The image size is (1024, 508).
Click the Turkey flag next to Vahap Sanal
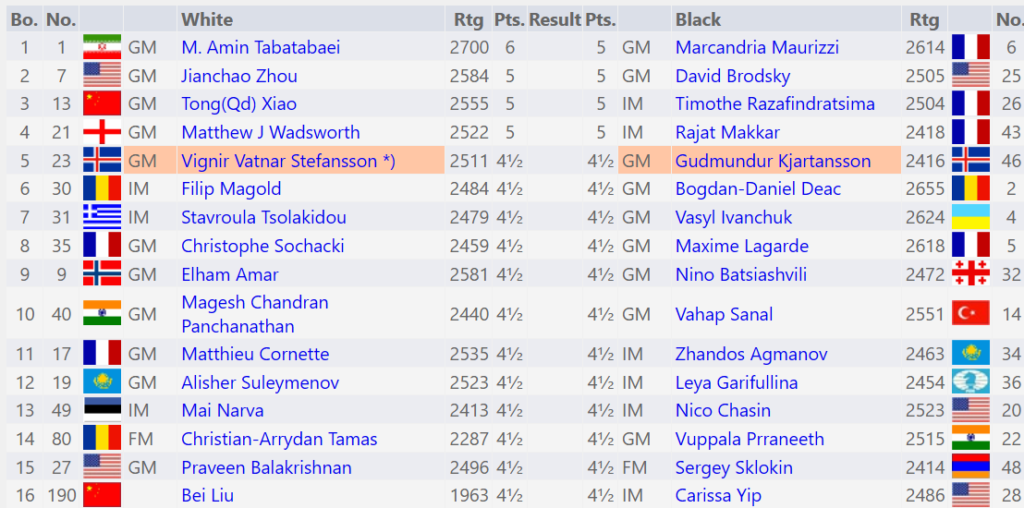click(970, 314)
